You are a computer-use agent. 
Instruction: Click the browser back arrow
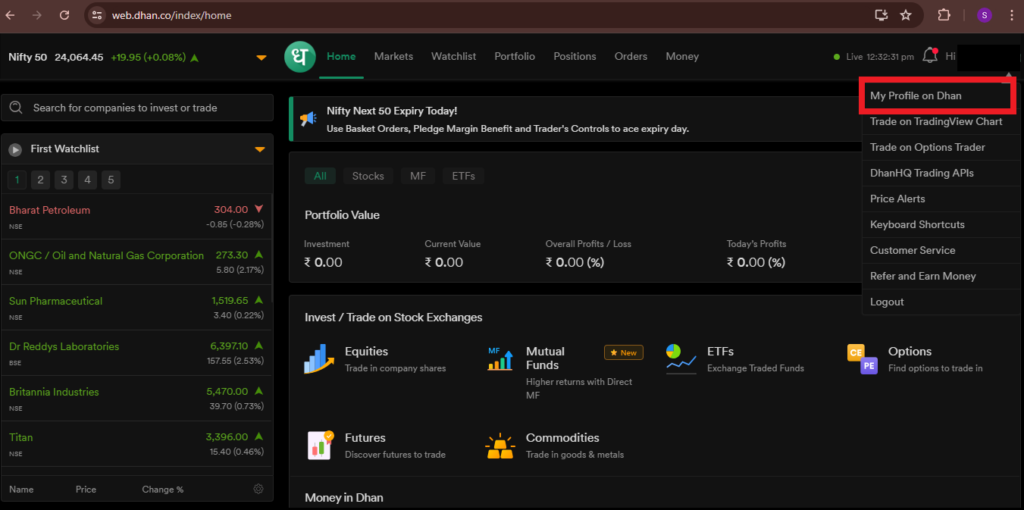(x=10, y=15)
